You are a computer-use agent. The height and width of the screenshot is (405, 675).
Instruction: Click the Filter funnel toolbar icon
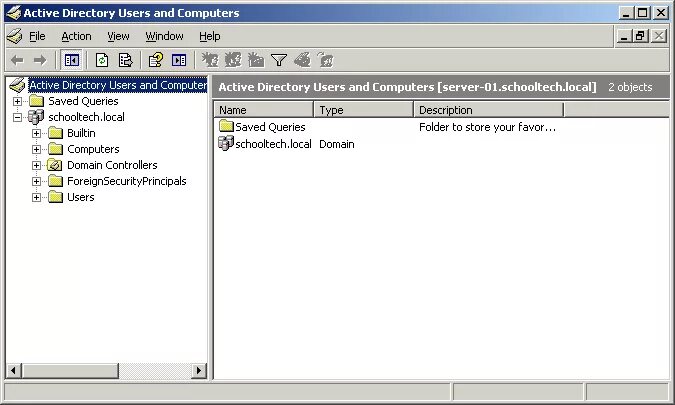(279, 60)
